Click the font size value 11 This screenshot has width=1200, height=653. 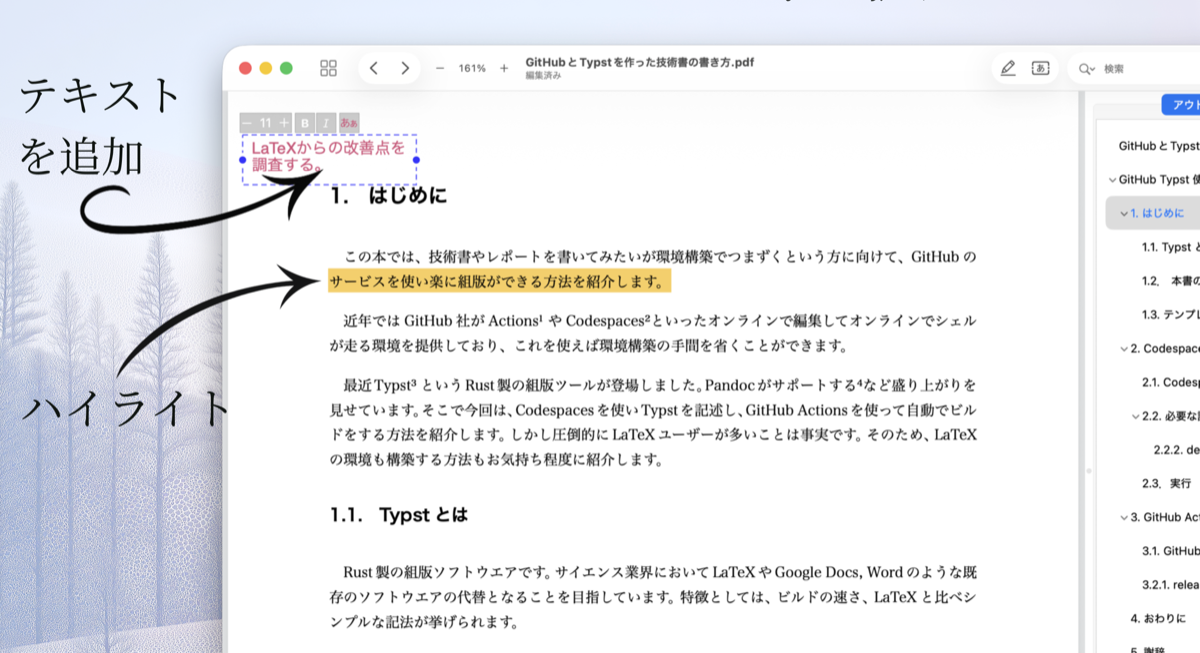[266, 122]
